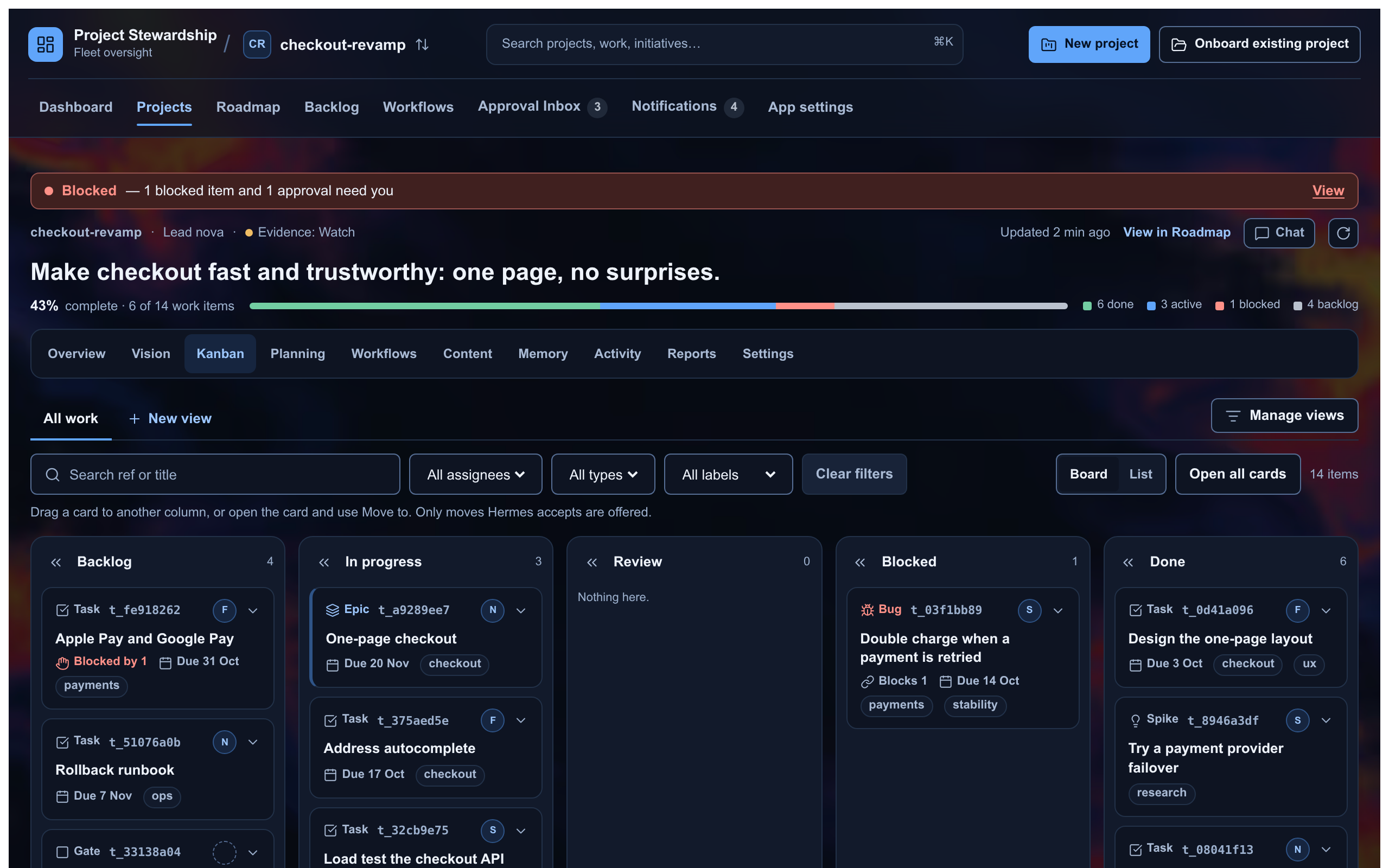
Task: Click the Search ref or title field
Action: tap(215, 474)
